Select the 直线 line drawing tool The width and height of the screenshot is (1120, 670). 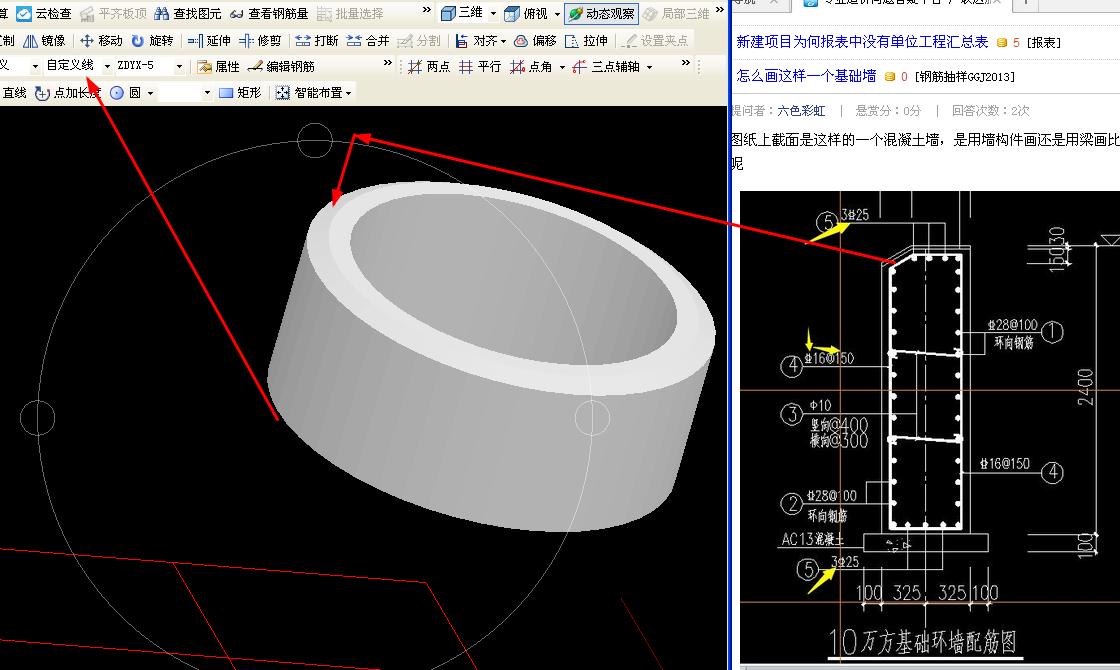point(14,93)
